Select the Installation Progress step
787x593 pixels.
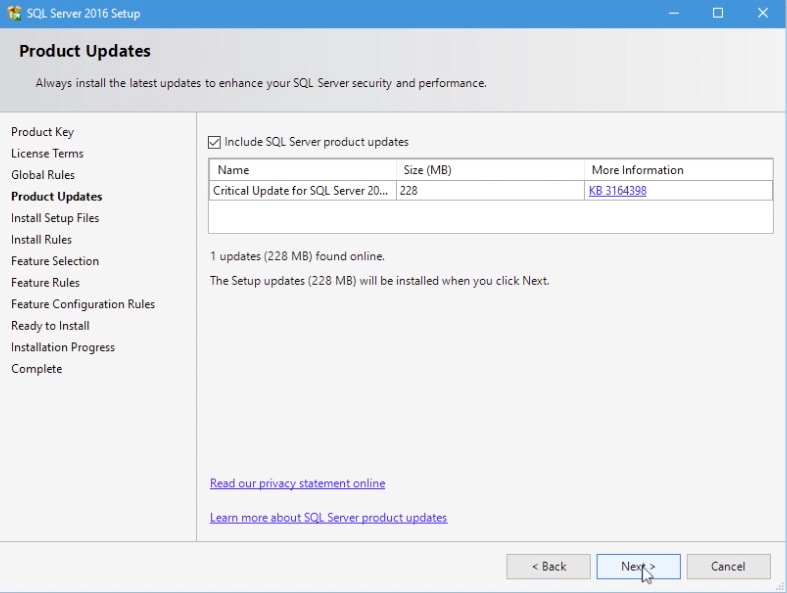tap(63, 347)
